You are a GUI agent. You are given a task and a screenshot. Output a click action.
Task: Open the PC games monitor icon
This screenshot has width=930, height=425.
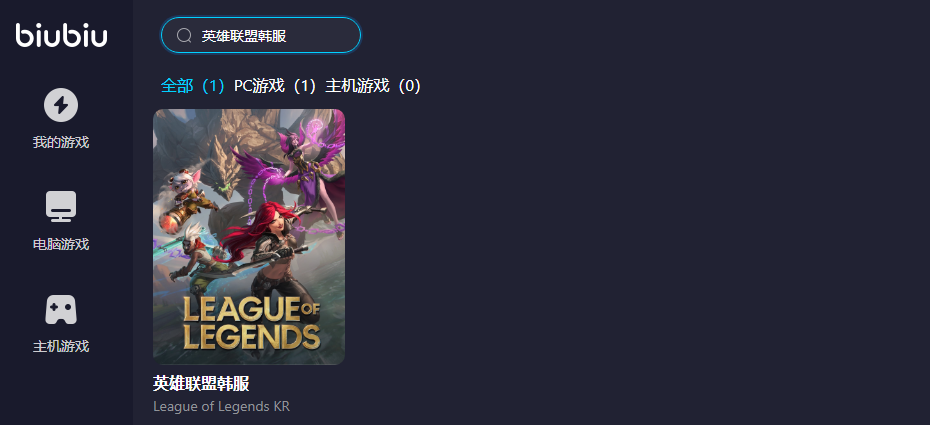(x=61, y=206)
